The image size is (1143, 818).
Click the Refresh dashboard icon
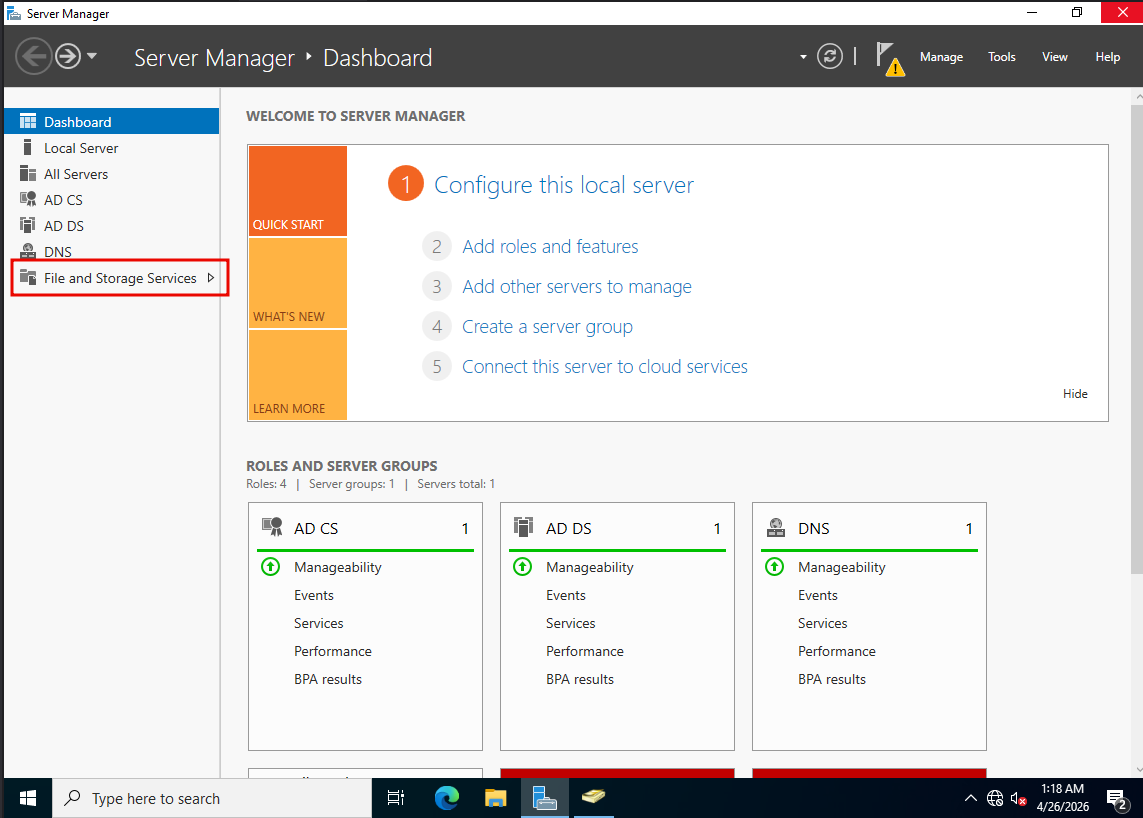(830, 56)
